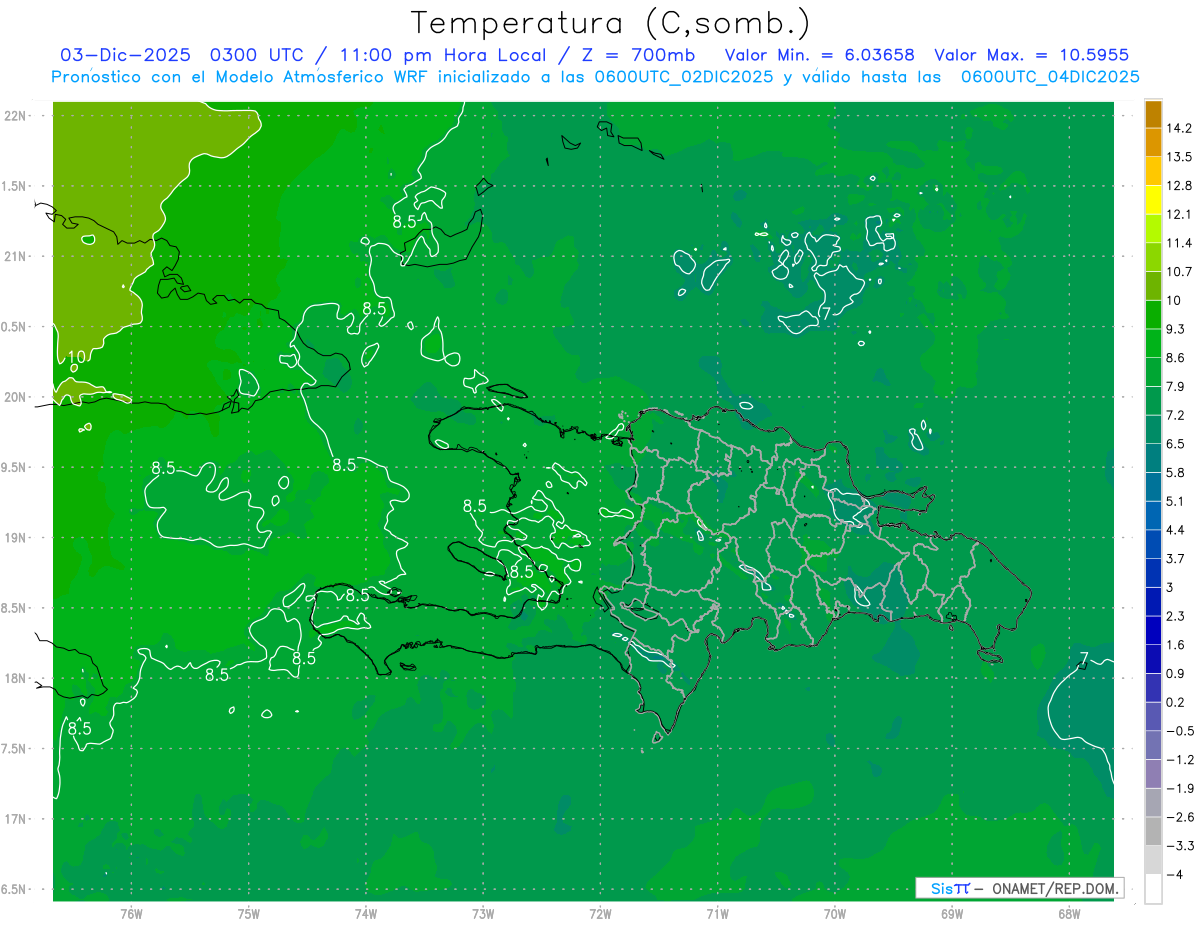The height and width of the screenshot is (927, 1200).
Task: Click the purple swatch between -1.9 and -1.2
Action: coord(1153,774)
